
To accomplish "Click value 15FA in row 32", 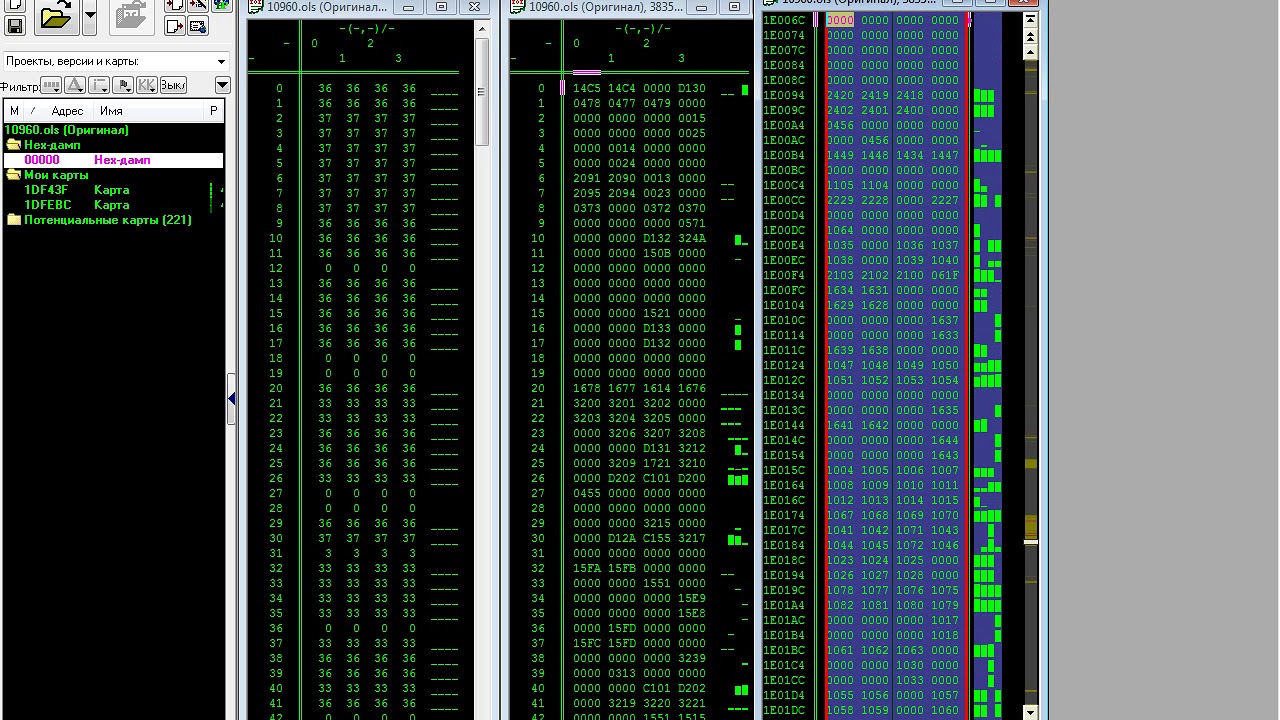I will coord(587,568).
